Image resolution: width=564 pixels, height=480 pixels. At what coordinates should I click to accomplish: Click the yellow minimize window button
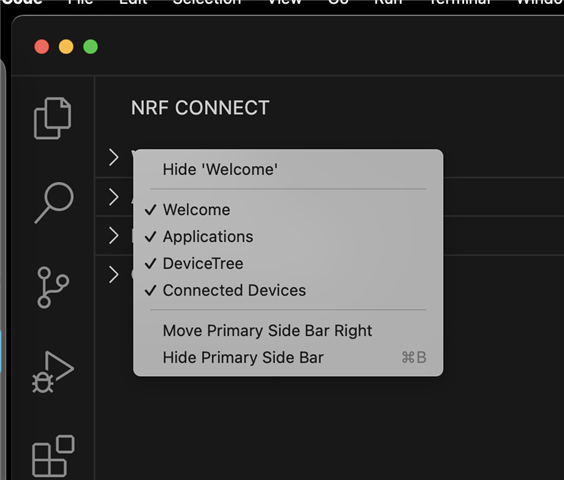pyautogui.click(x=66, y=47)
